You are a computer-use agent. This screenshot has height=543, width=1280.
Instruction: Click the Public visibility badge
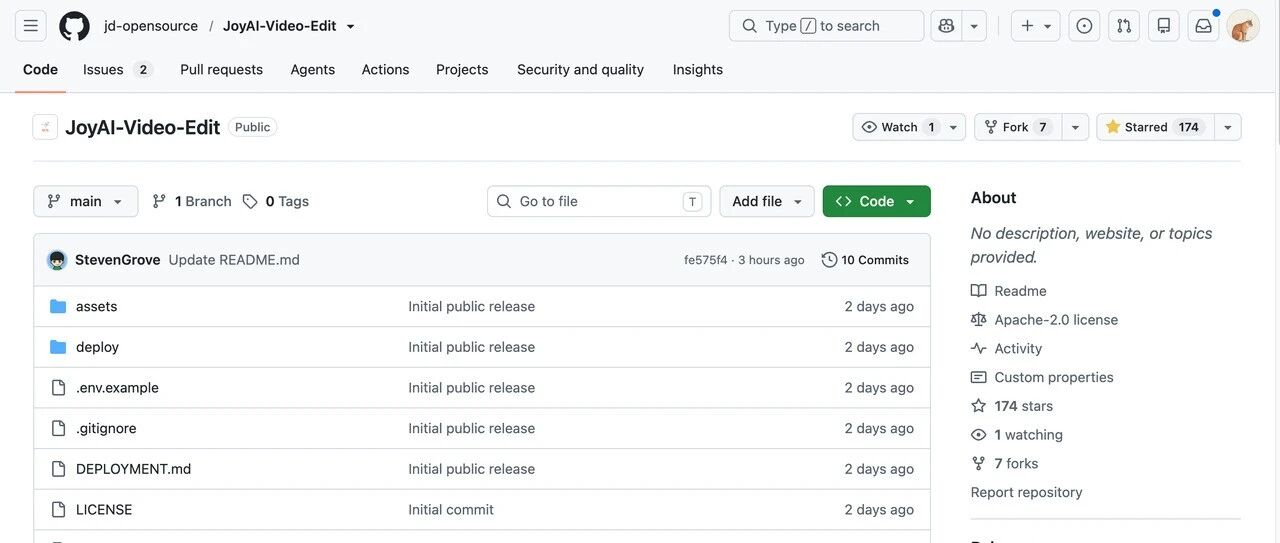[253, 127]
